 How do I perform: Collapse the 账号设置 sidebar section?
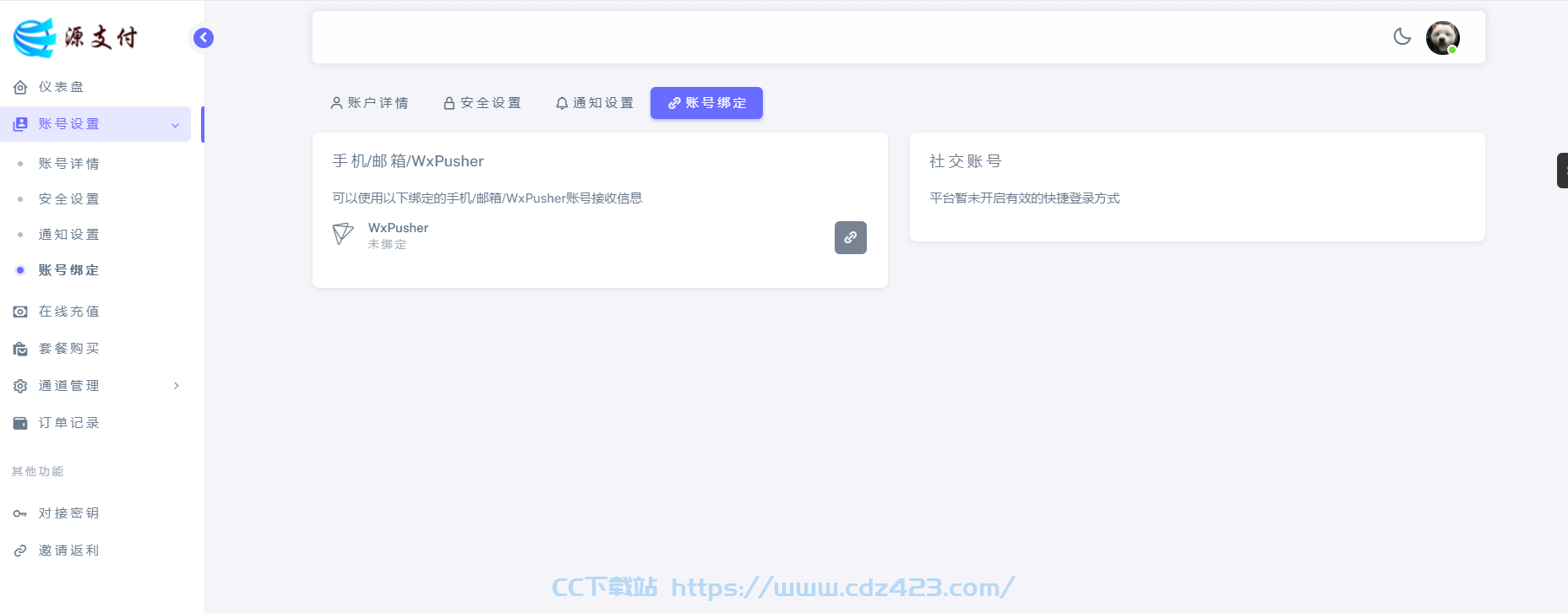95,124
